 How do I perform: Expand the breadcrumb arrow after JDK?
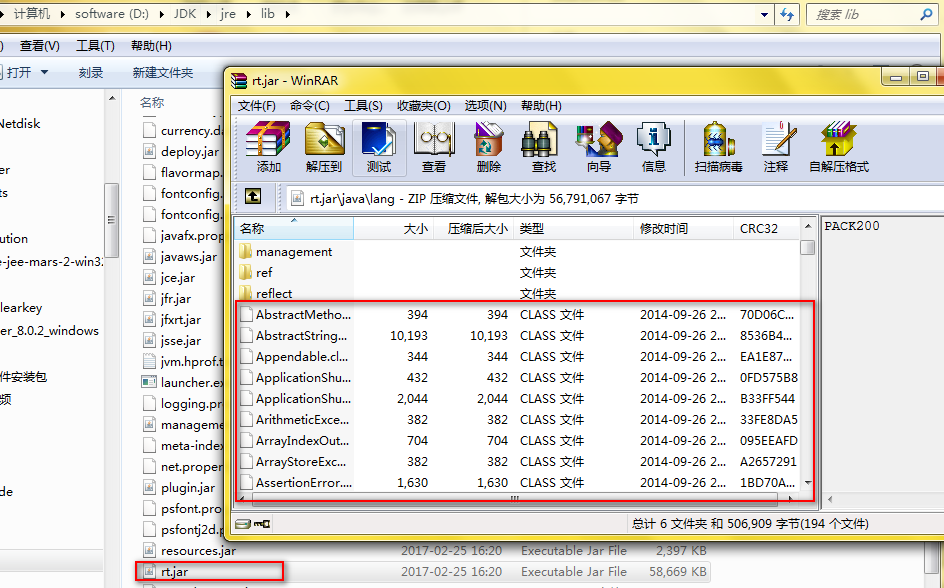coord(208,14)
